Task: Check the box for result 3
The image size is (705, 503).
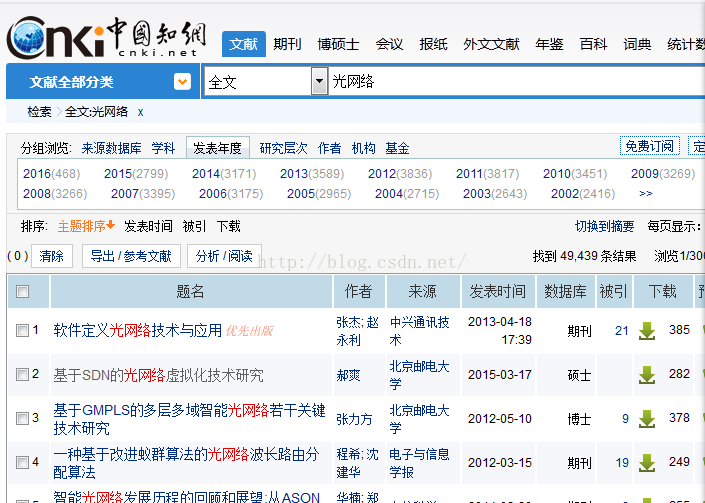Action: tap(22, 418)
